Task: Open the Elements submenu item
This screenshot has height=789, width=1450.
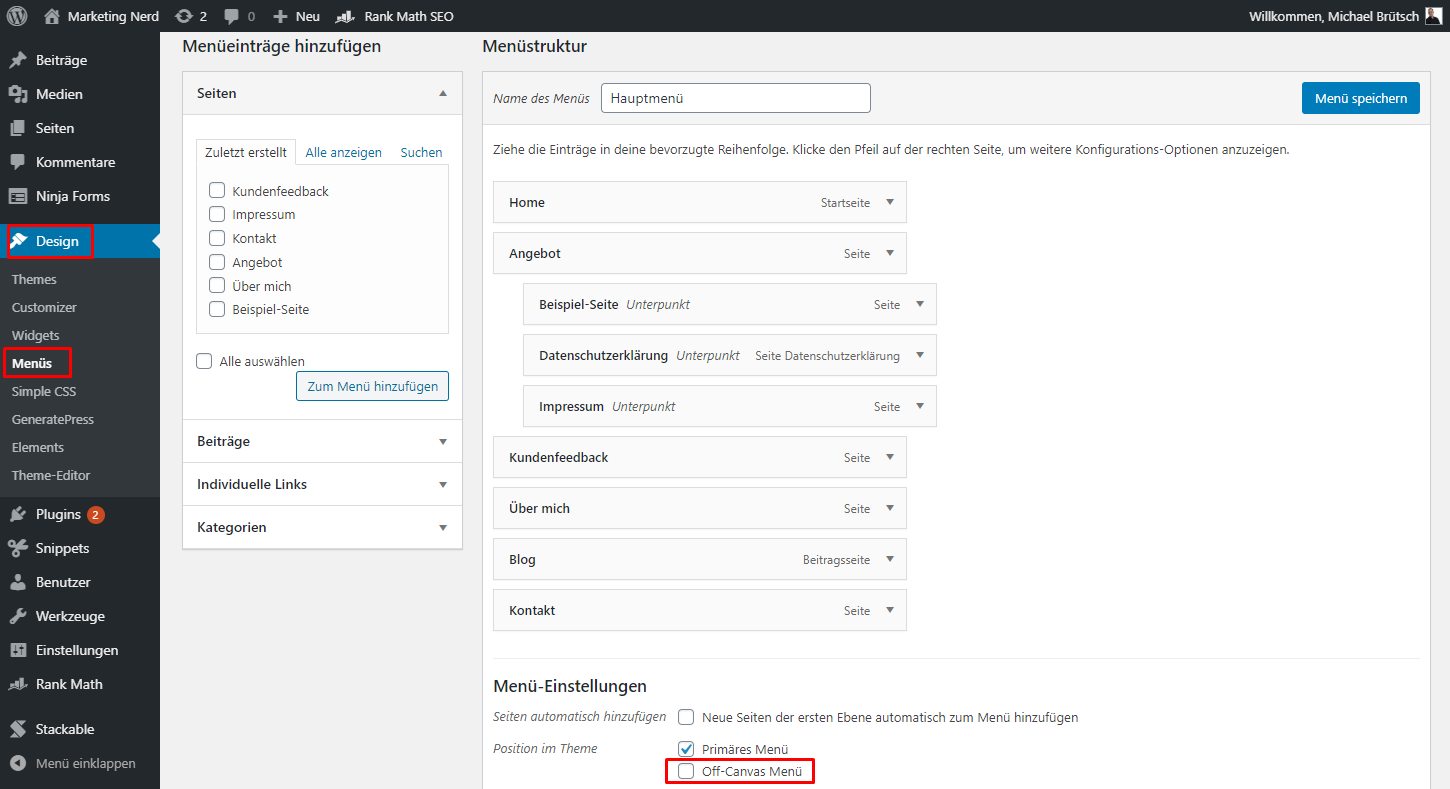Action: coord(38,447)
